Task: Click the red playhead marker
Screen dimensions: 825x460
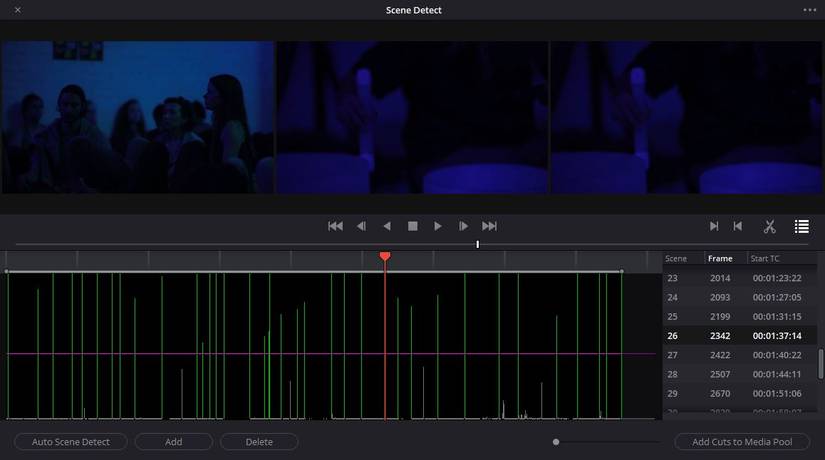Action: [385, 257]
